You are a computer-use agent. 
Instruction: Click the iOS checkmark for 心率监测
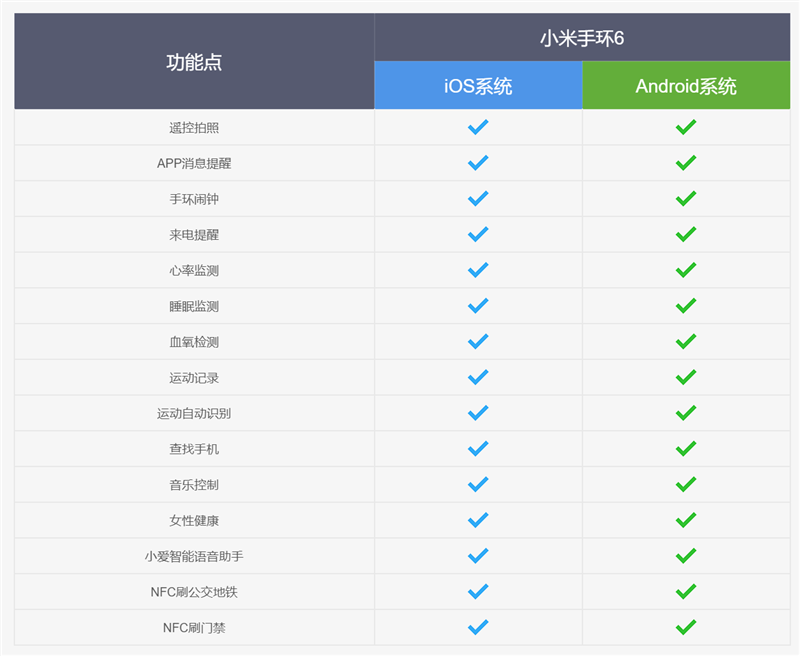tap(478, 270)
